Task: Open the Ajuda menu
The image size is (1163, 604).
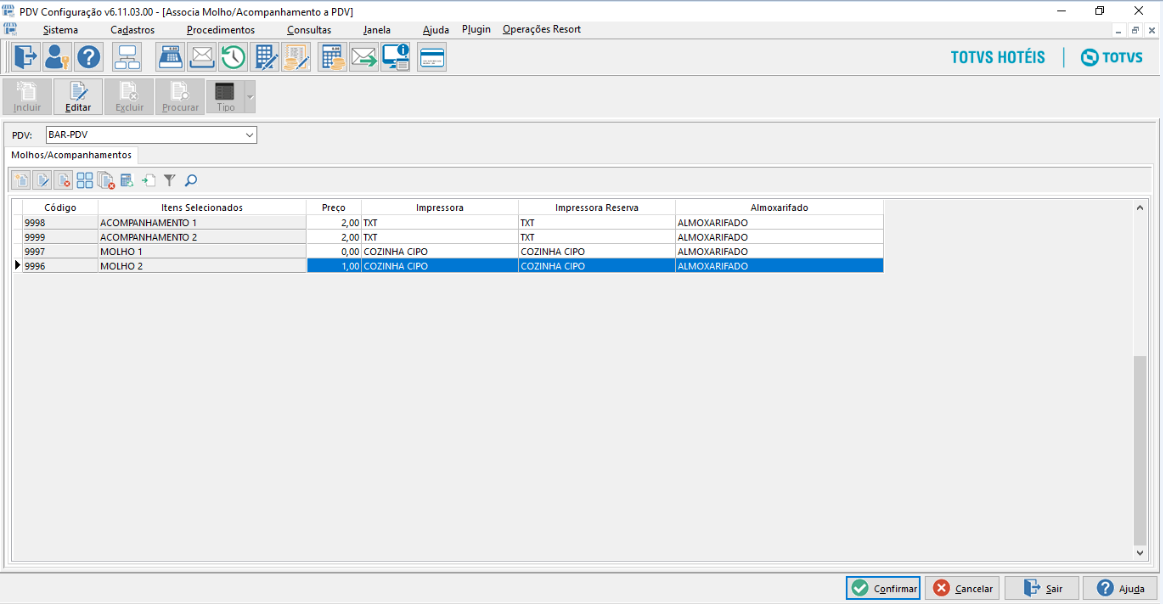Action: point(435,30)
